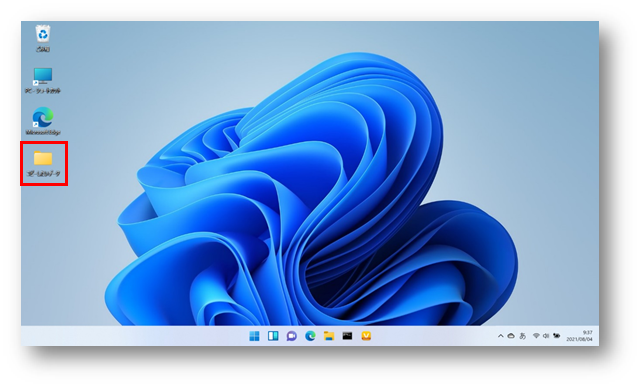Click the battery status tray icon
This screenshot has height=388, width=641.
coord(556,336)
